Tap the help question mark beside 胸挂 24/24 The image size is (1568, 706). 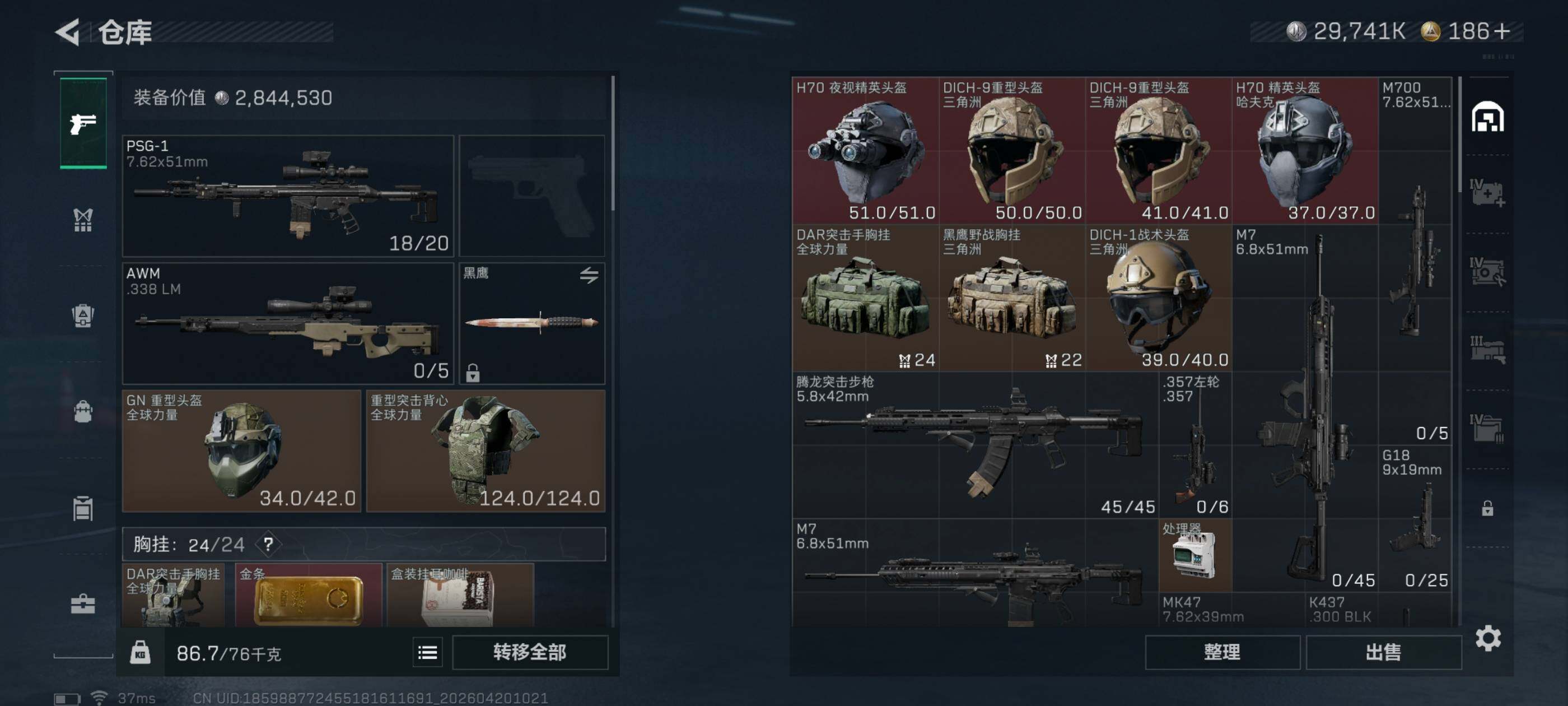(268, 544)
